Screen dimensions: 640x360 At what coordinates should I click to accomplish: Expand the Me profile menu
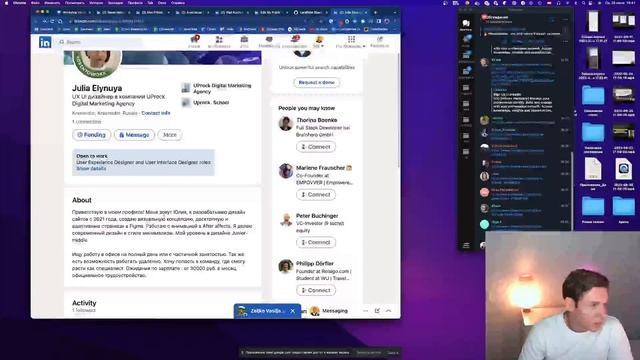318,42
